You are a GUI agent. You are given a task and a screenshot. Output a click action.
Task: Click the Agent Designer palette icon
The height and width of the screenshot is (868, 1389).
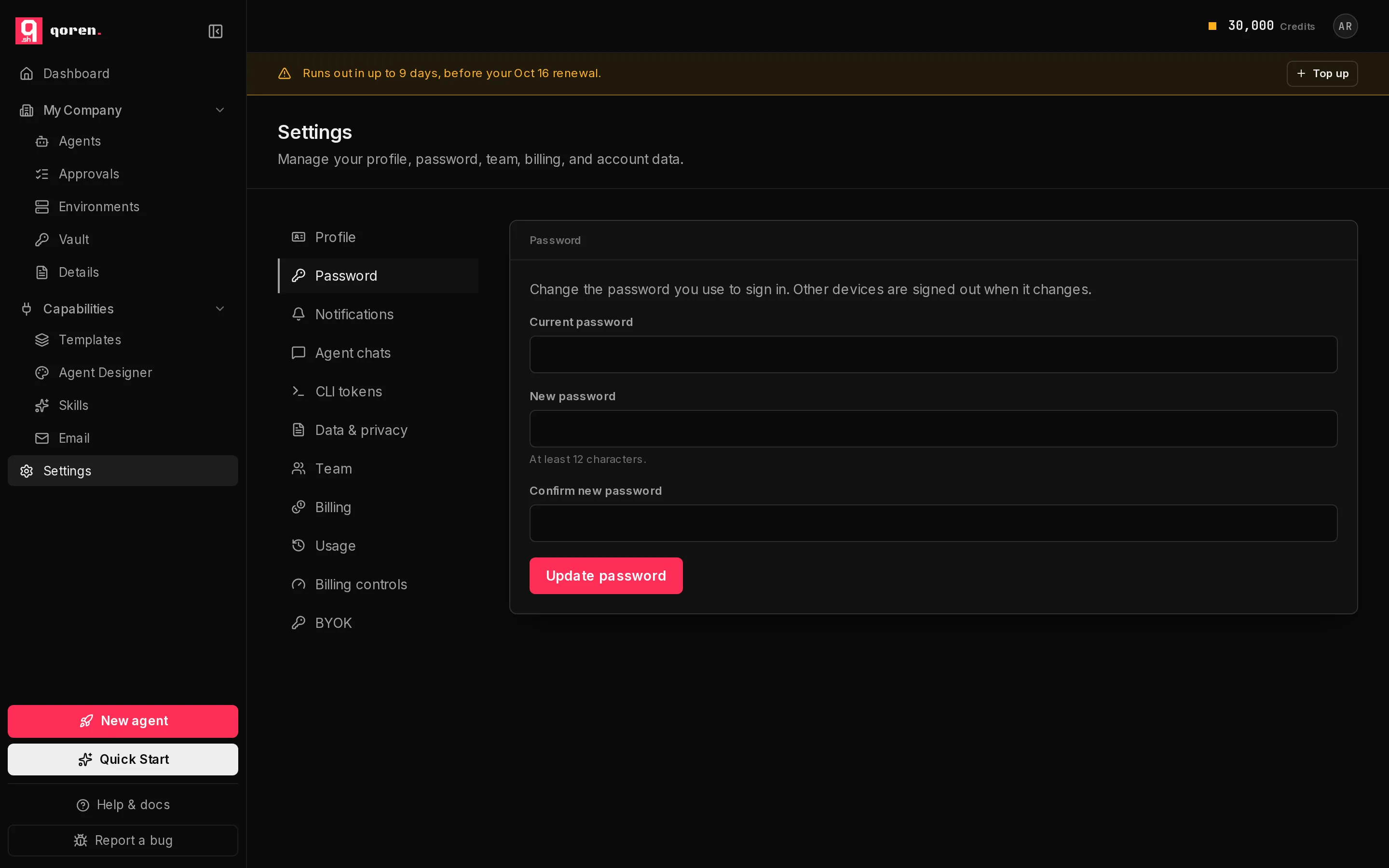coord(42,373)
